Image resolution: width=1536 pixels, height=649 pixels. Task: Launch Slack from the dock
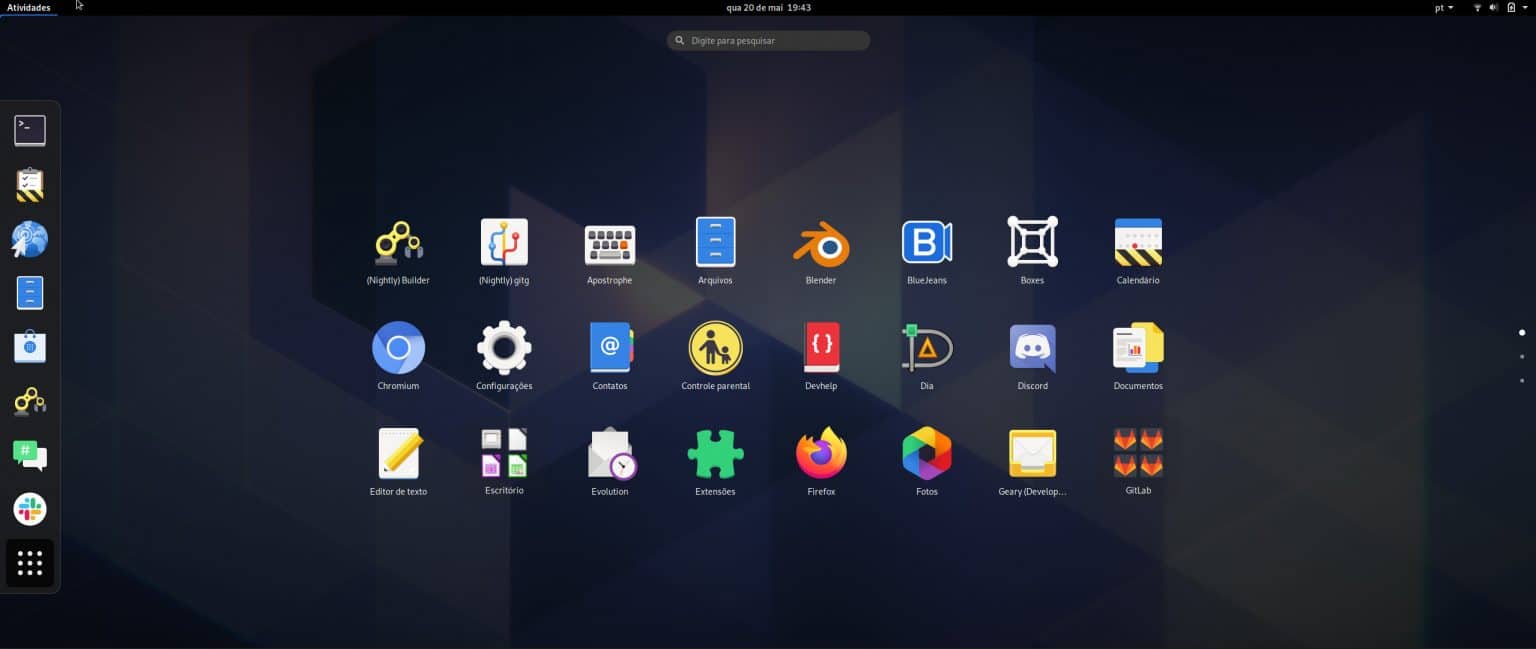30,509
